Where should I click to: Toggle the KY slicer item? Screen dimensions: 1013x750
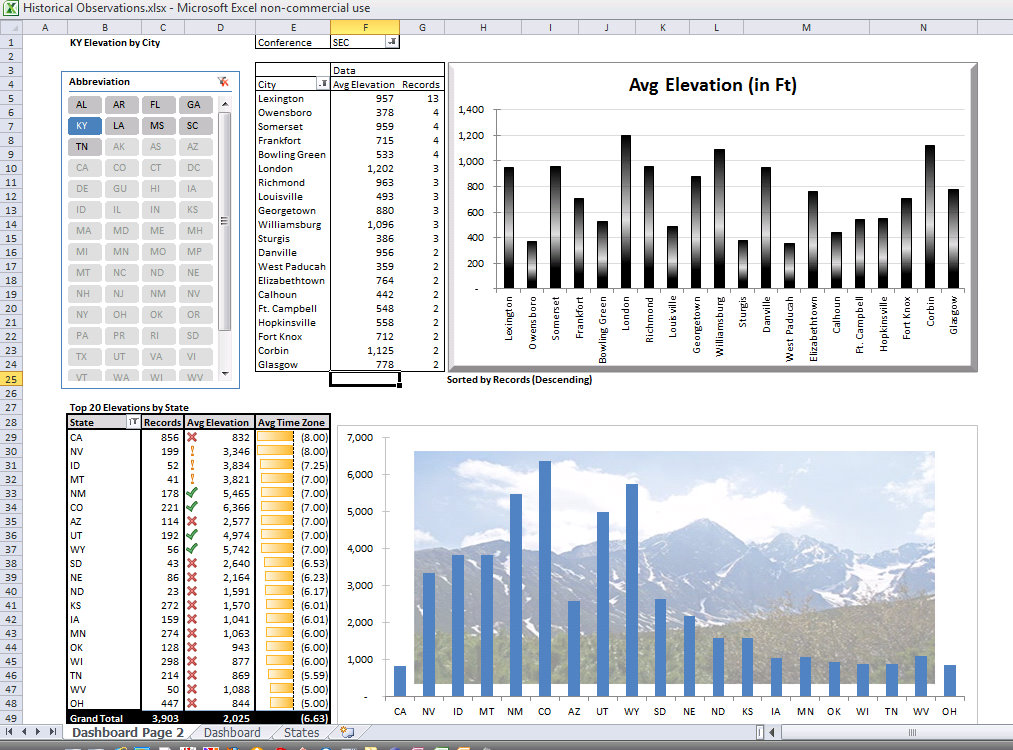[82, 126]
